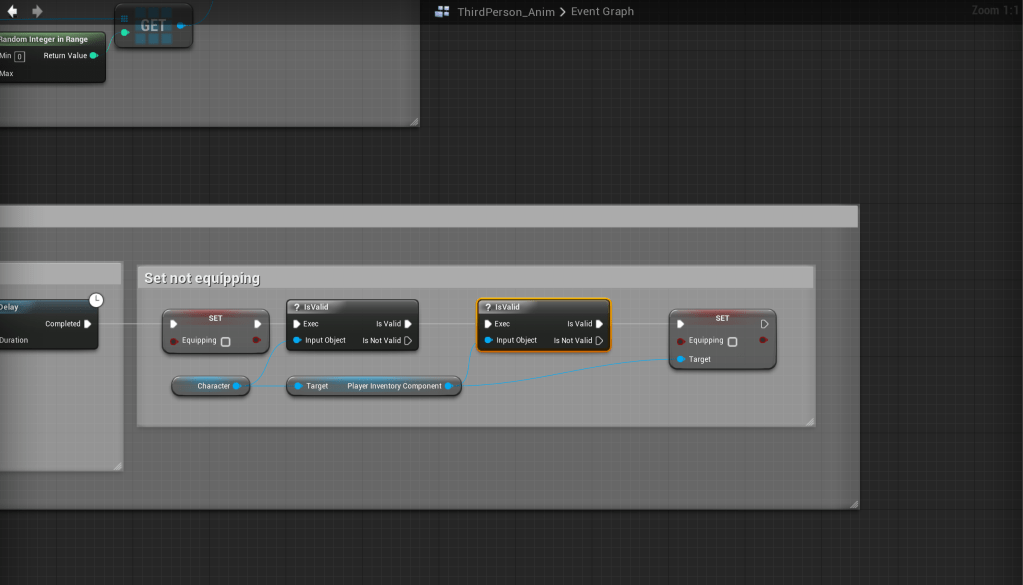
Task: Click Input Object pin on unhighlighted IsValid node
Action: (x=298, y=340)
